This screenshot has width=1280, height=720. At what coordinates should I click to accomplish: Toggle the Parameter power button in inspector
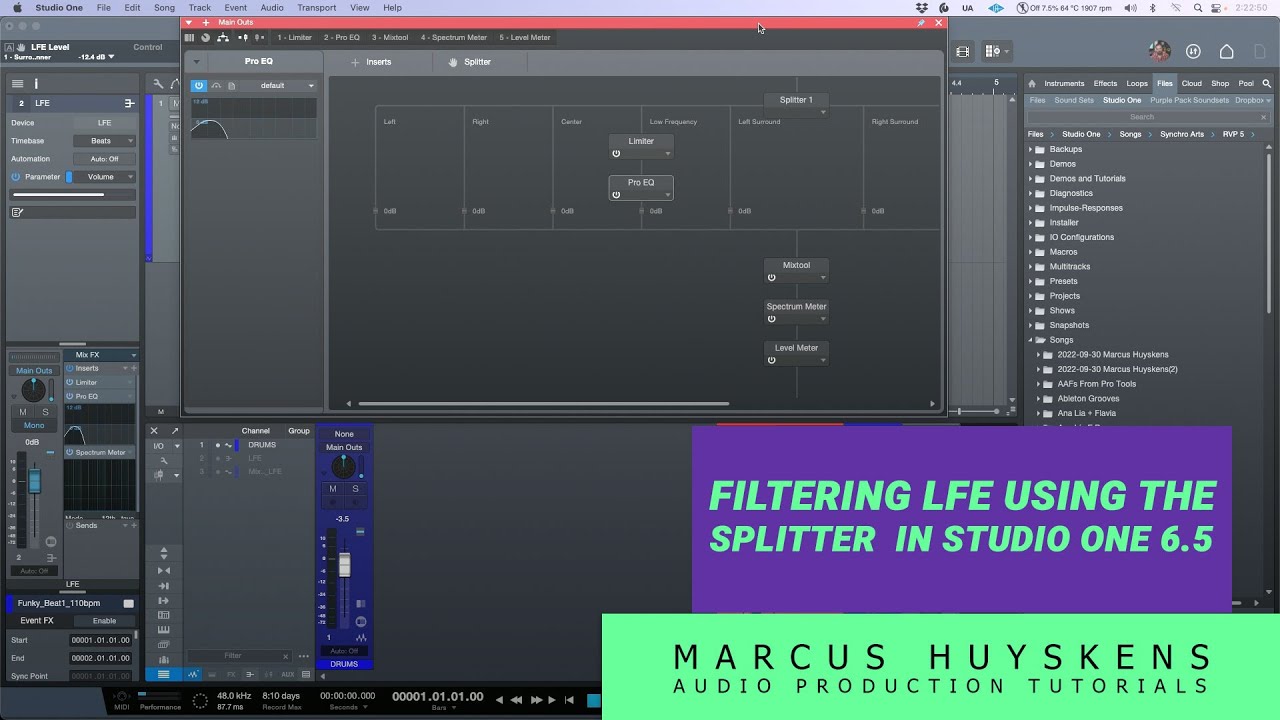(16, 177)
